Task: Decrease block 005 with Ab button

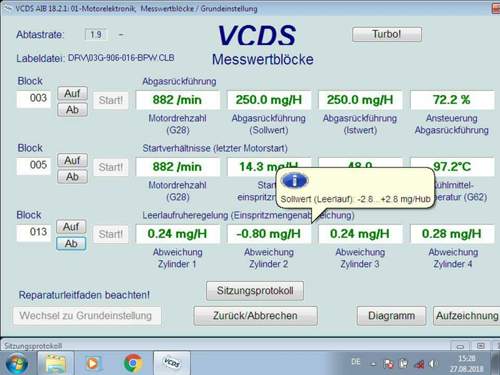Action: (x=72, y=177)
